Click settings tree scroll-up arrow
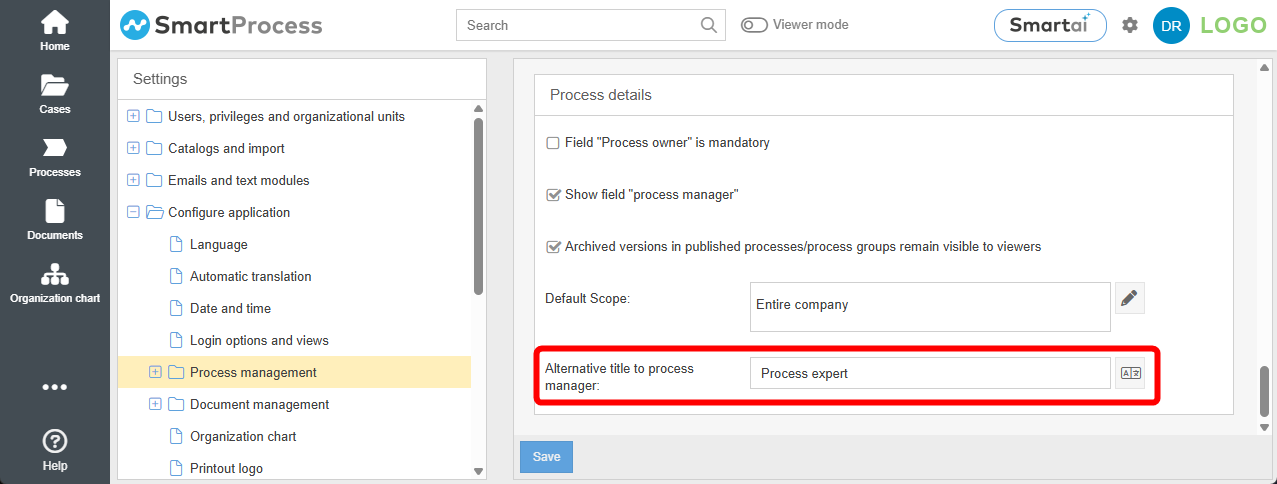Screen dimensions: 1277x484 [x=478, y=109]
